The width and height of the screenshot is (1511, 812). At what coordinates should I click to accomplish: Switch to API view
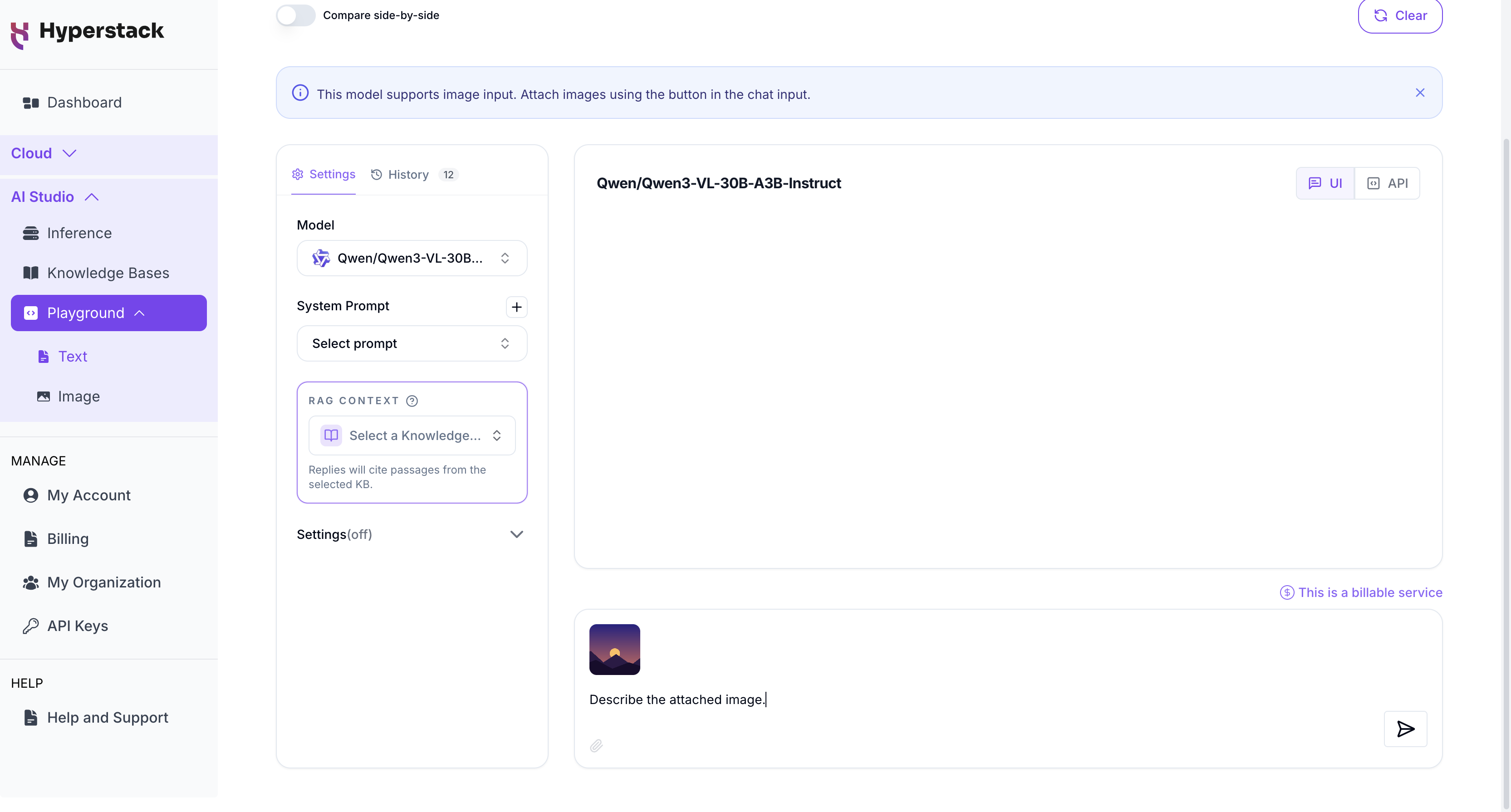[x=1387, y=183]
